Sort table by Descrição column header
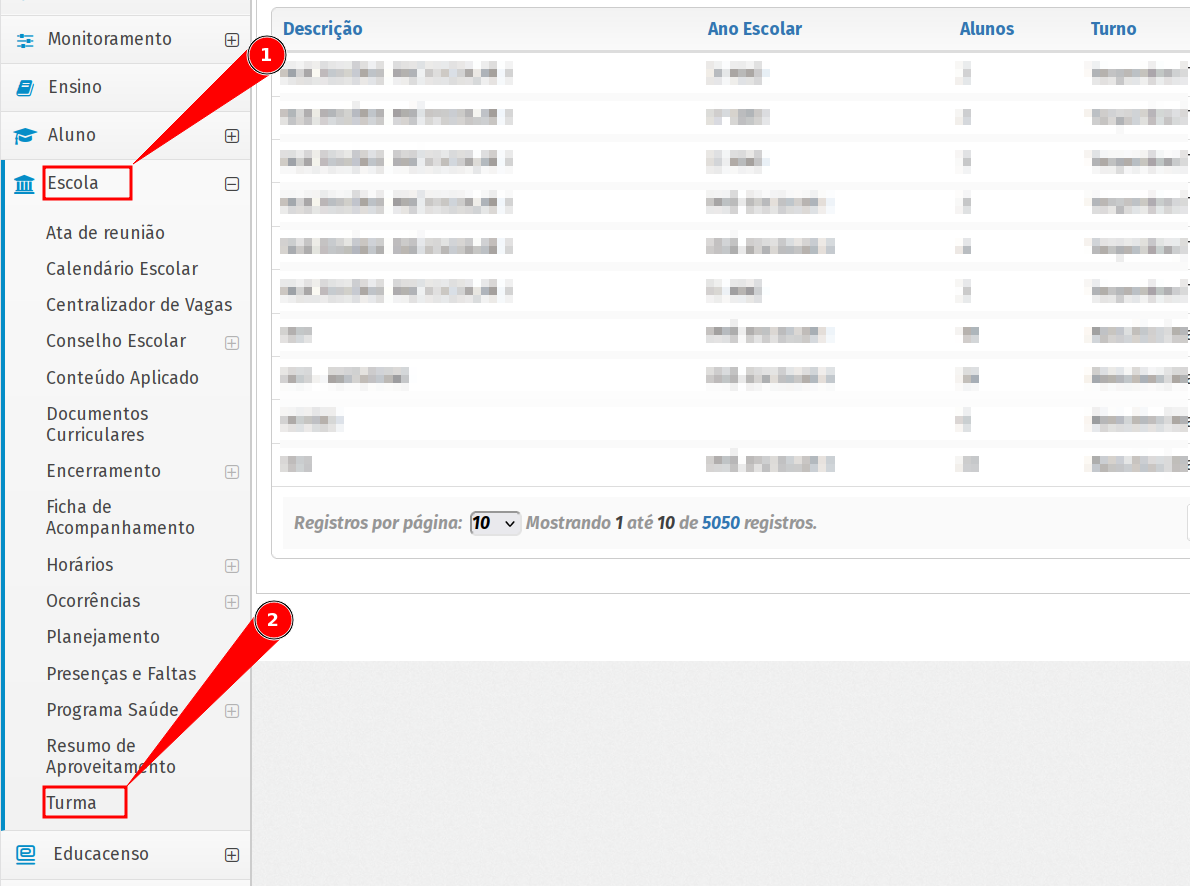 tap(323, 29)
